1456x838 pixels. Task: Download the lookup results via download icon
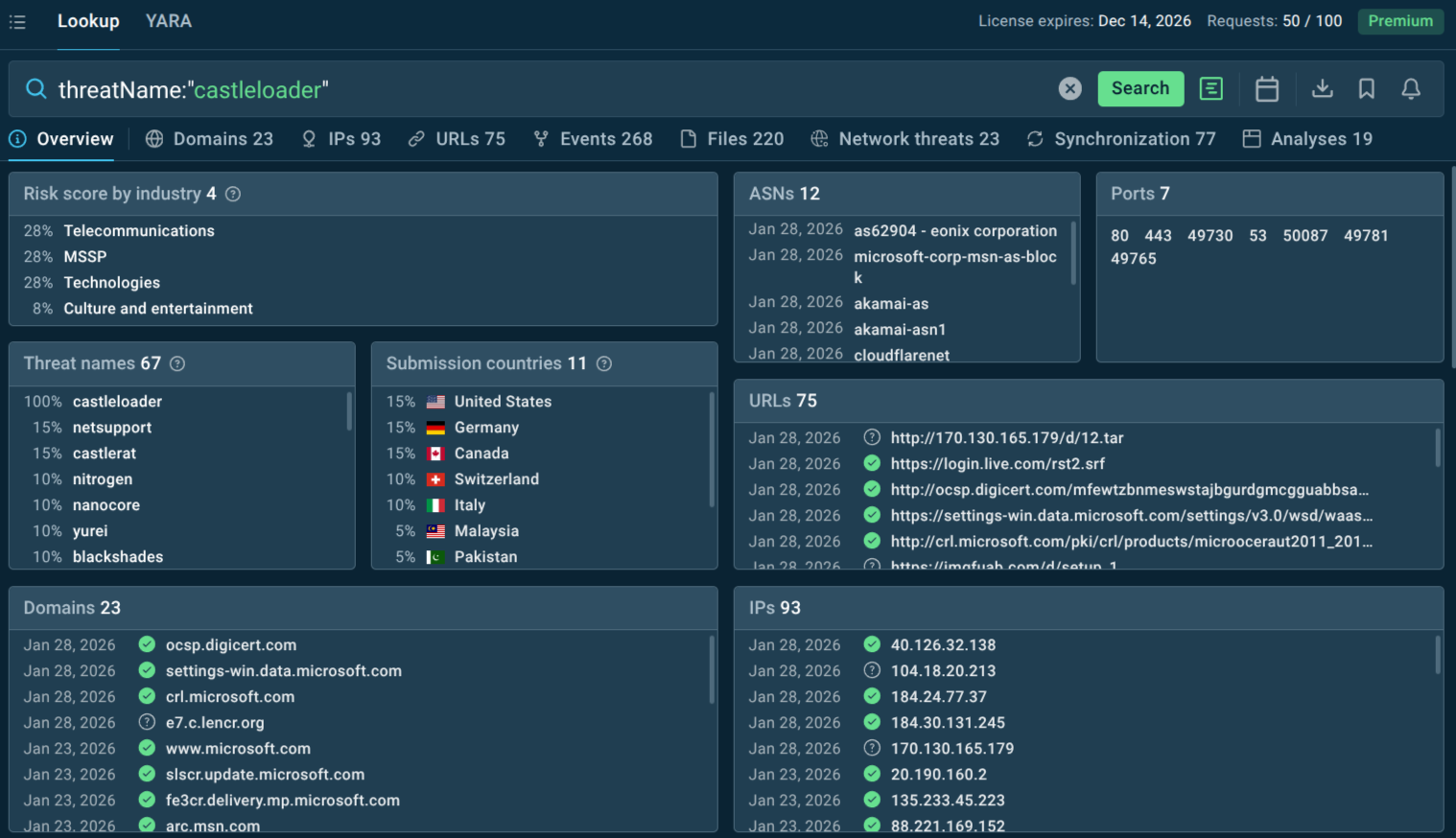pyautogui.click(x=1323, y=88)
